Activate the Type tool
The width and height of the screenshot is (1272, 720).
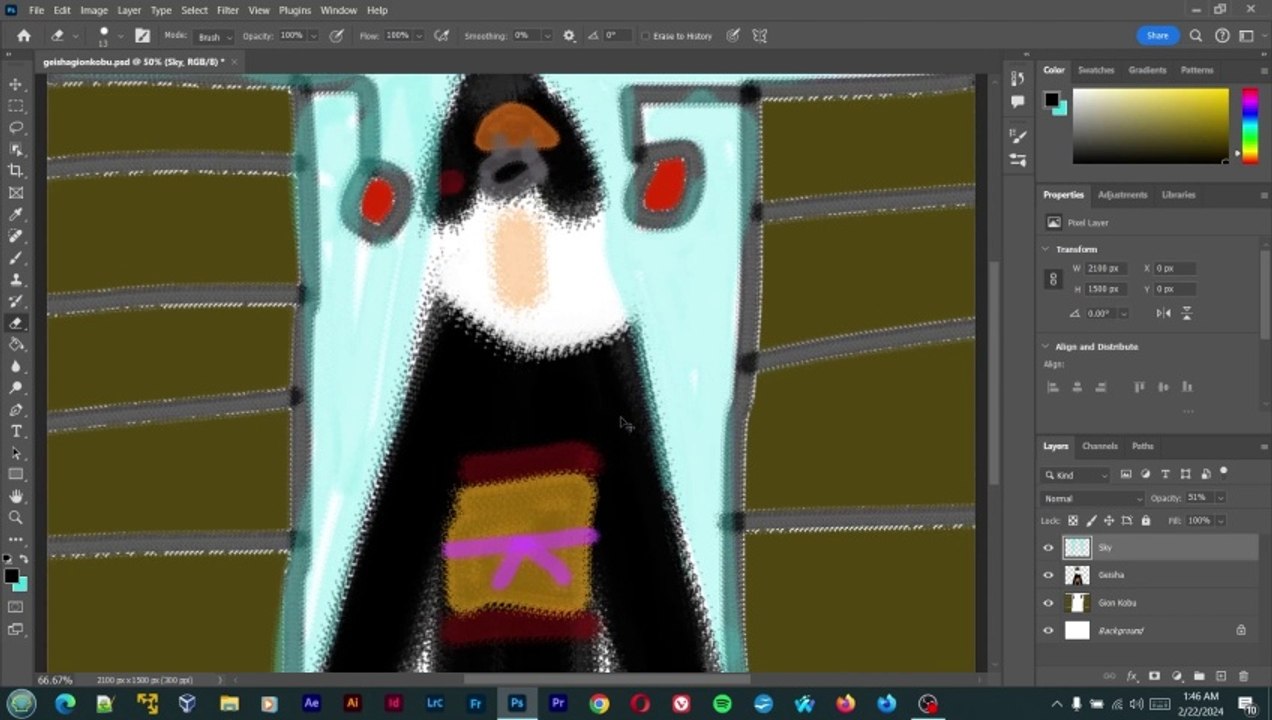(16, 431)
